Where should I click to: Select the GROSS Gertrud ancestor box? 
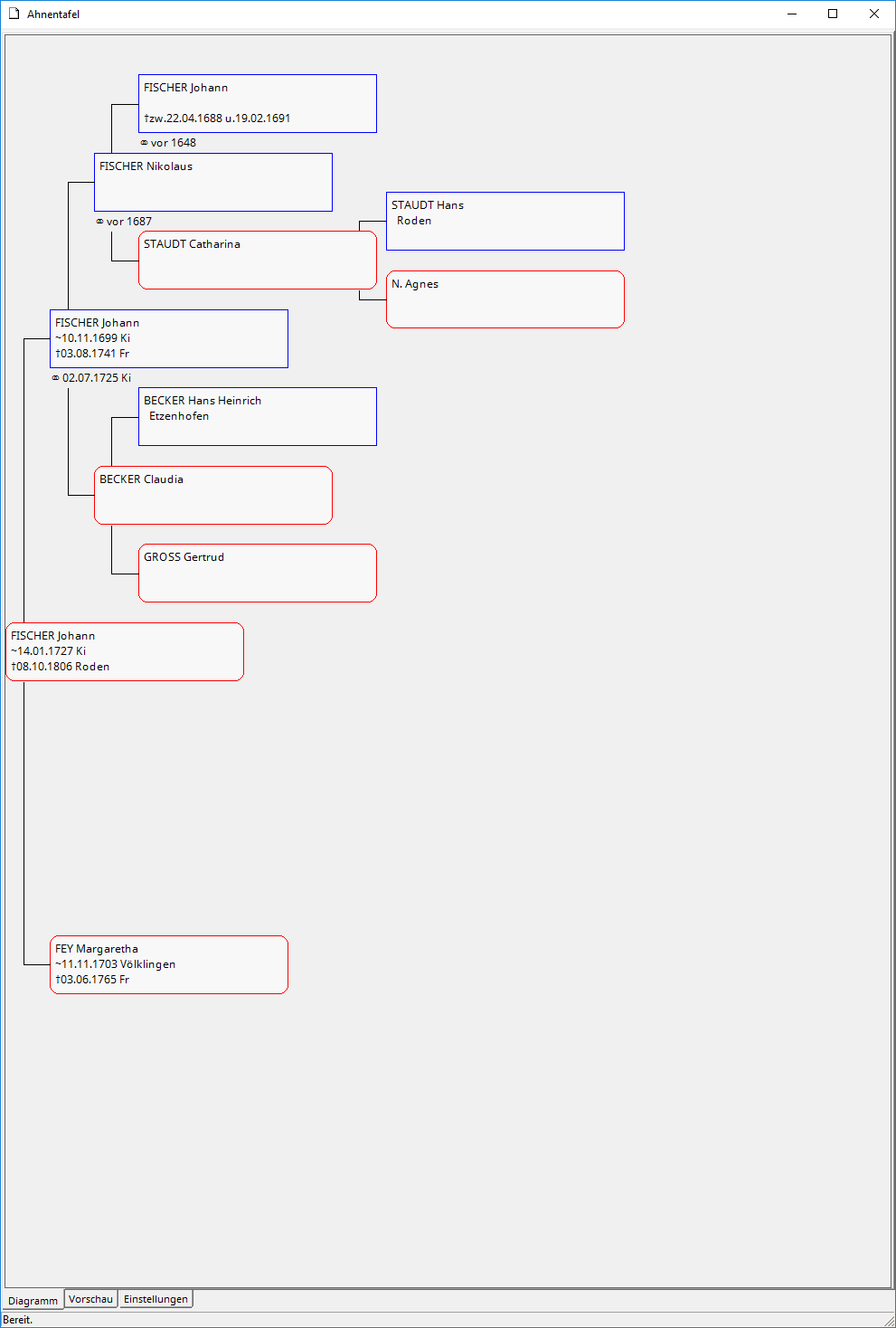(x=257, y=573)
